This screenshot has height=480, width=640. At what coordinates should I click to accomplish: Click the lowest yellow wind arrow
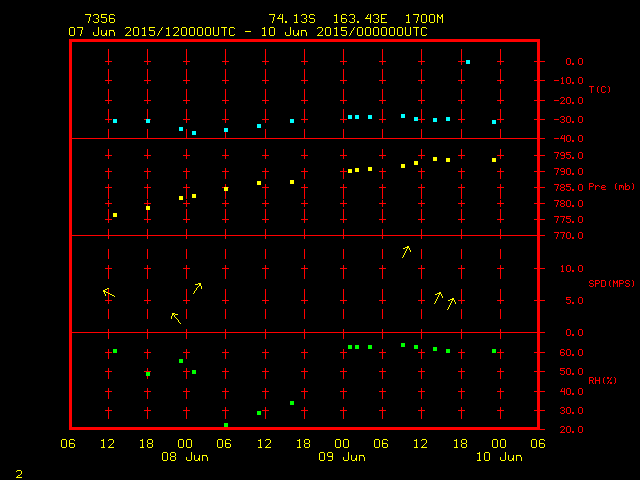pyautogui.click(x=176, y=318)
